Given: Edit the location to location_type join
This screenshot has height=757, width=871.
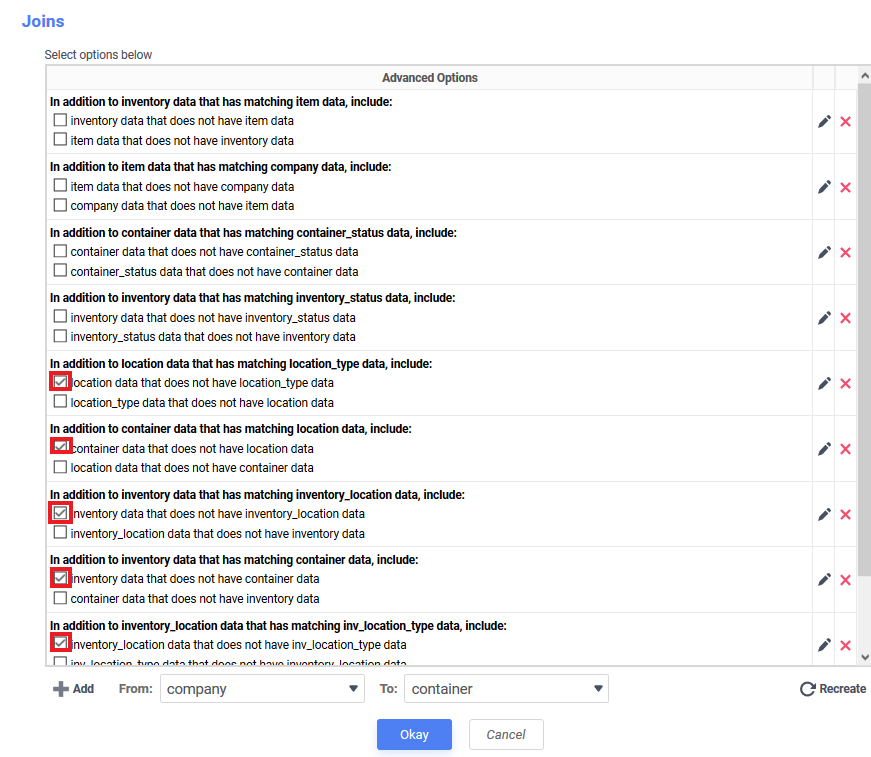Looking at the screenshot, I should [x=824, y=384].
